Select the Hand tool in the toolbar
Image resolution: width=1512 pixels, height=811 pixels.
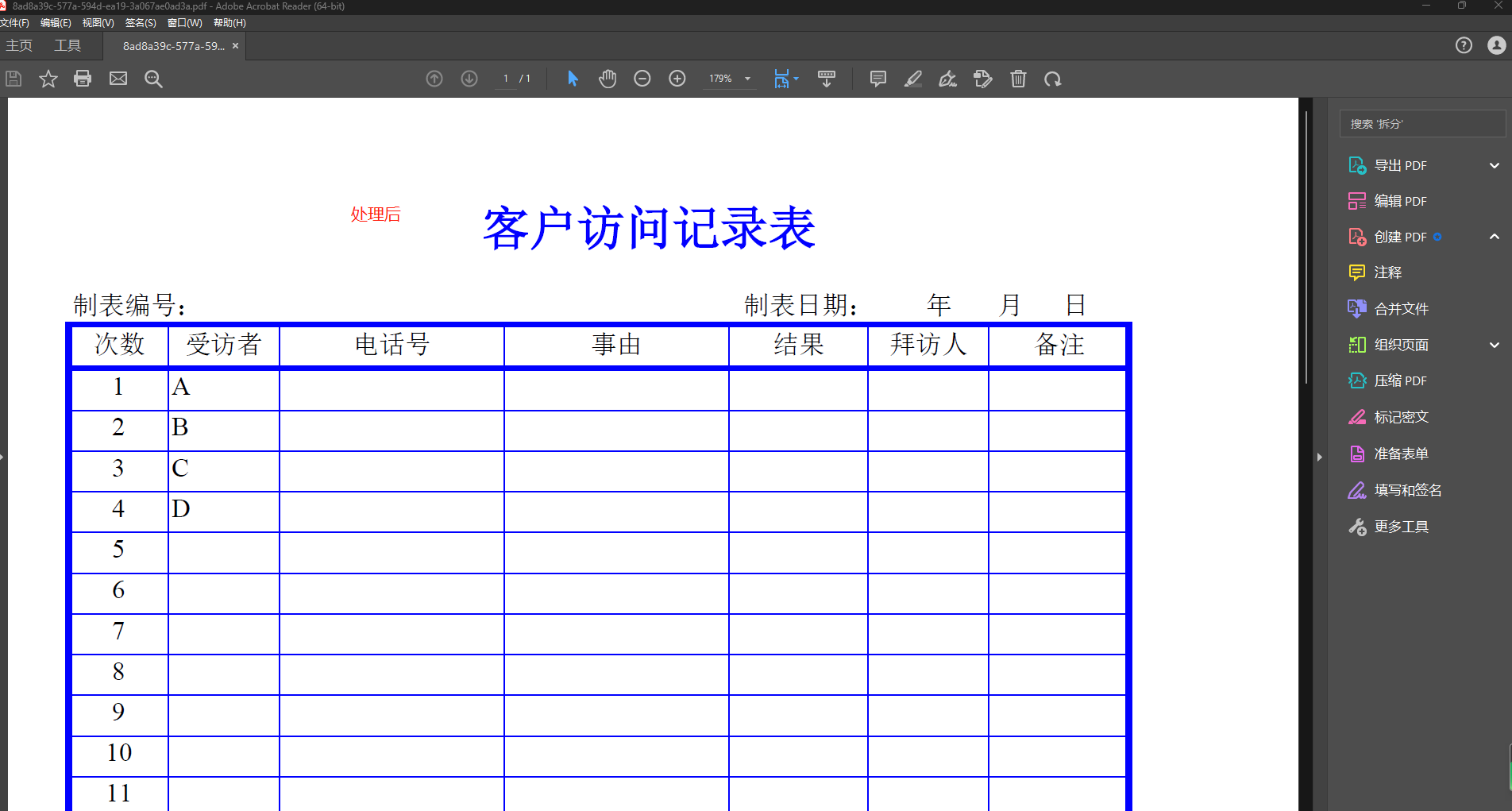click(607, 79)
